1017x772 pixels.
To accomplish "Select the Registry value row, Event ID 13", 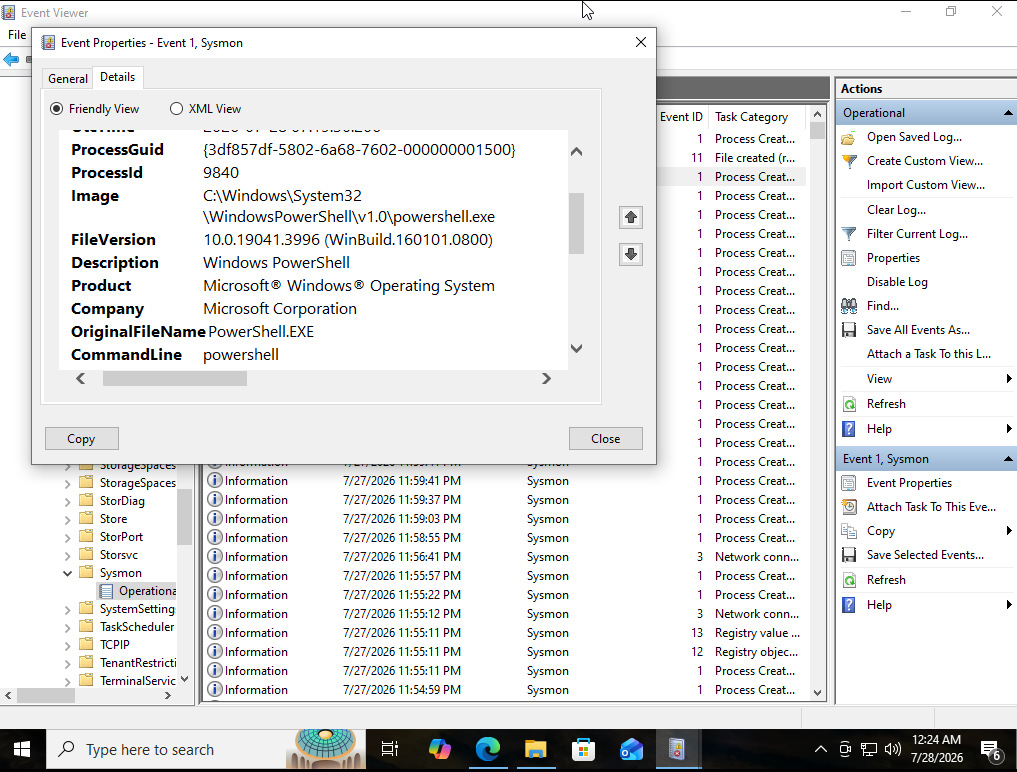I will pos(506,633).
